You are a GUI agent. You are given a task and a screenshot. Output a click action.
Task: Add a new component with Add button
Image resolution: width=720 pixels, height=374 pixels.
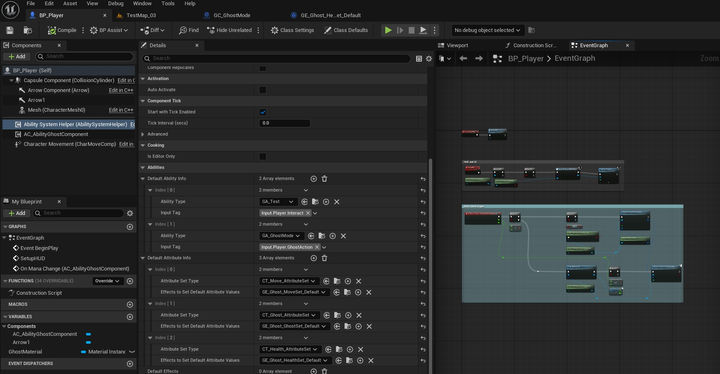(x=17, y=57)
